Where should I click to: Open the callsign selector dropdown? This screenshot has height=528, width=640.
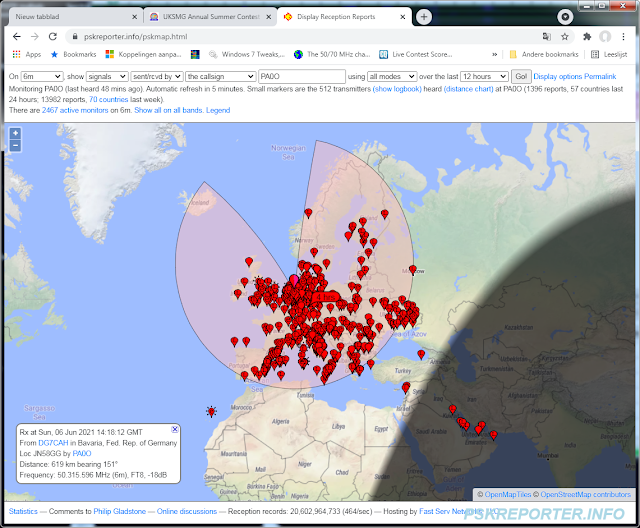pos(220,76)
